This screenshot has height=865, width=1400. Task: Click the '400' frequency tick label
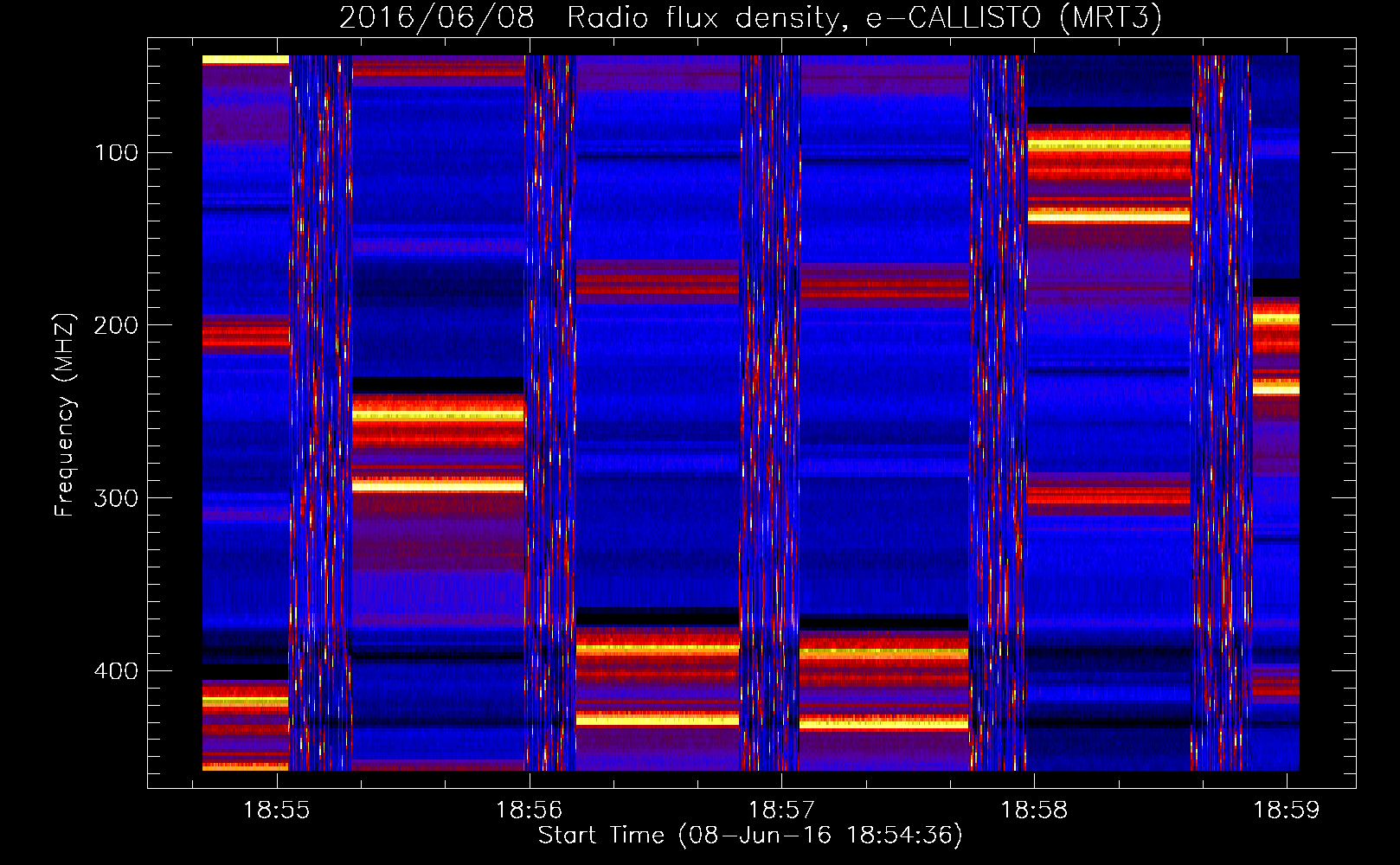pos(116,671)
